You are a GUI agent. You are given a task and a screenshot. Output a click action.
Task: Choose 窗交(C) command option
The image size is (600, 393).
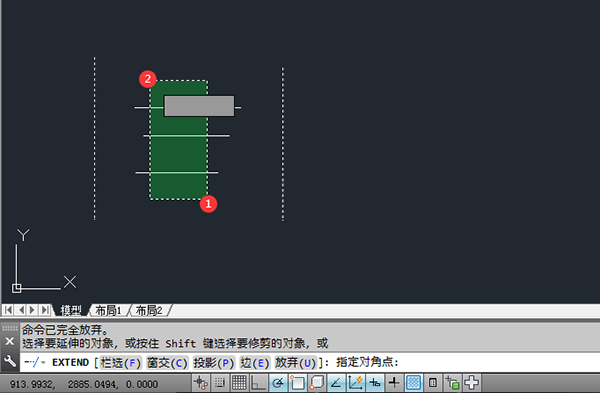point(167,362)
